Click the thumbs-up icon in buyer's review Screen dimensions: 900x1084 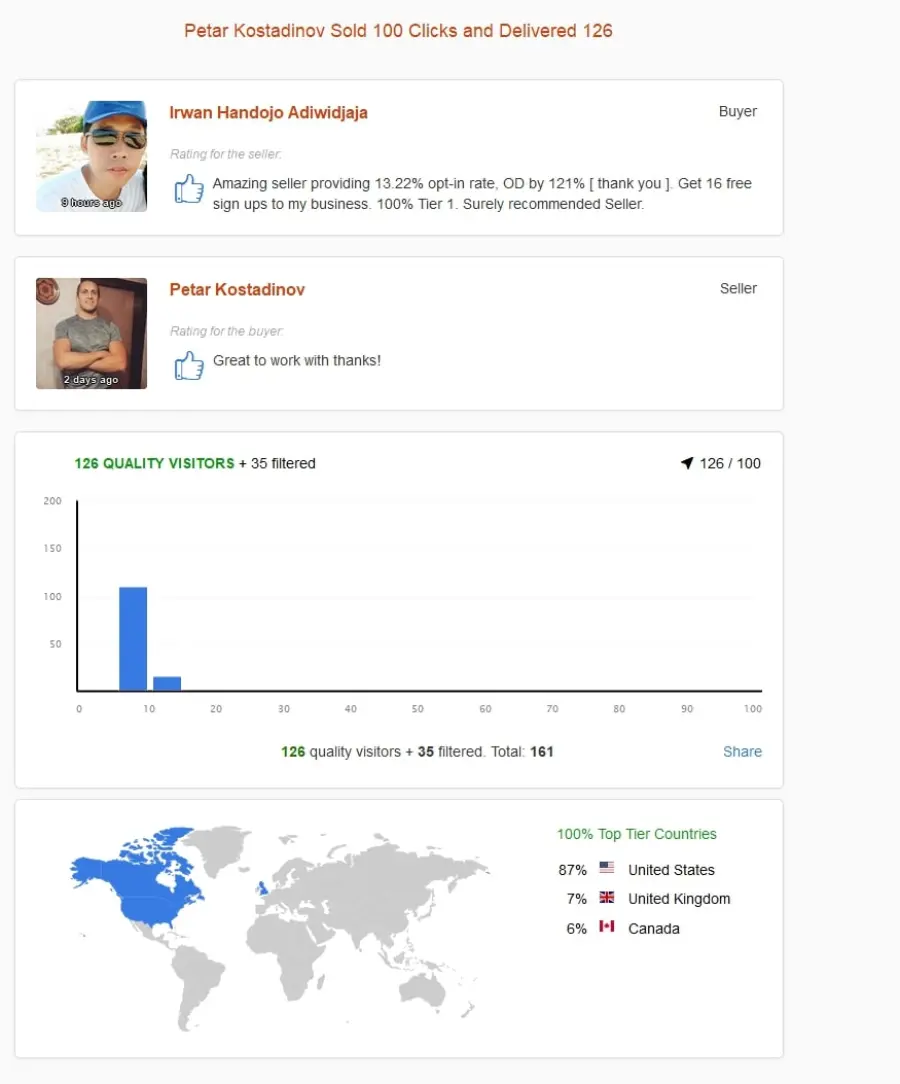pyautogui.click(x=189, y=188)
